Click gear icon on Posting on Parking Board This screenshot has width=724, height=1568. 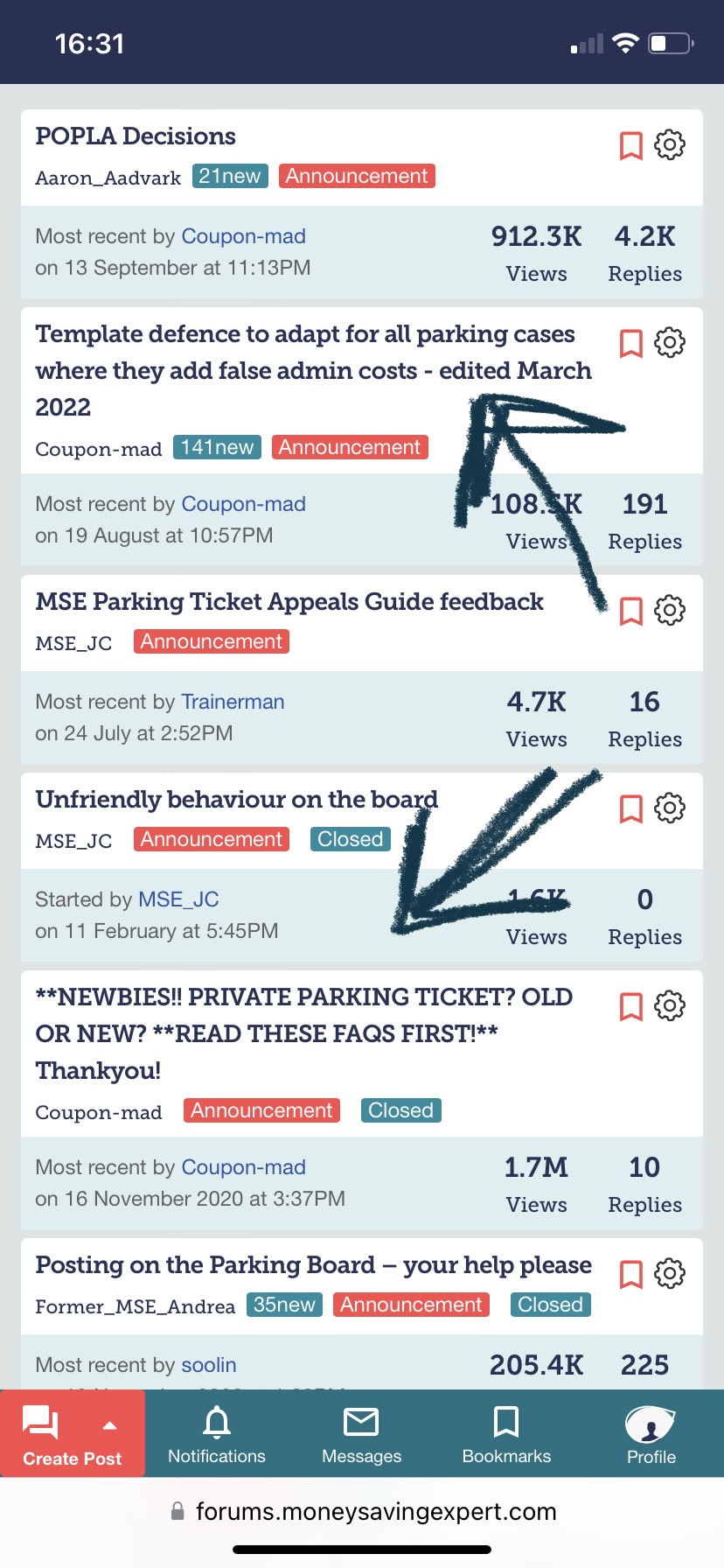[x=670, y=1273]
